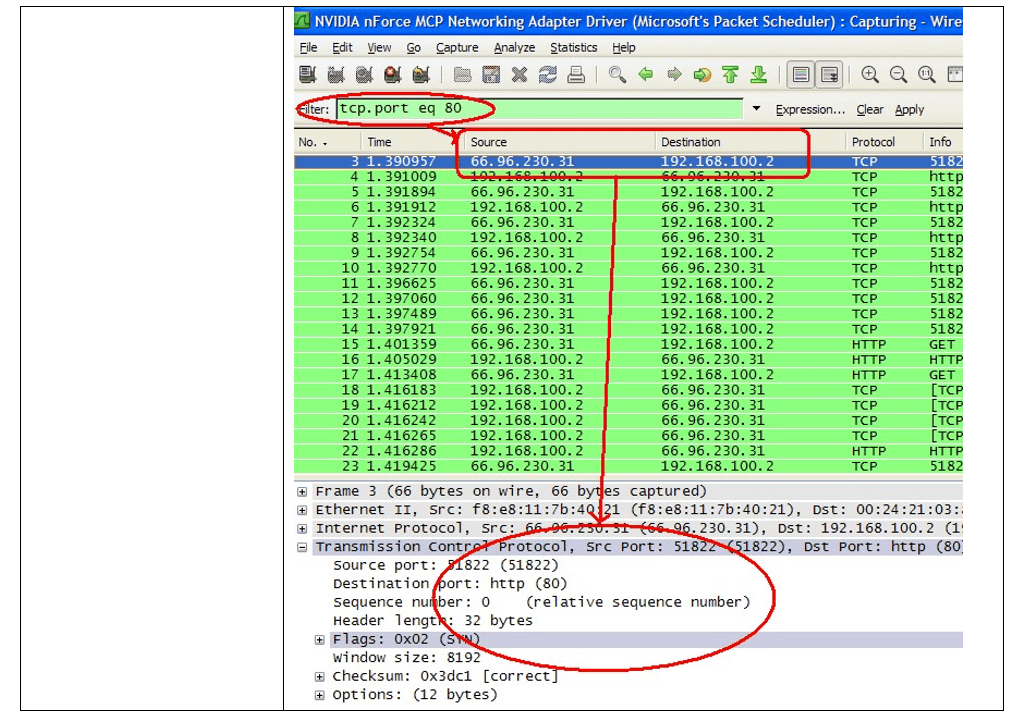Click the reload capture file icon
The height and width of the screenshot is (722, 1014).
pyautogui.click(x=547, y=75)
